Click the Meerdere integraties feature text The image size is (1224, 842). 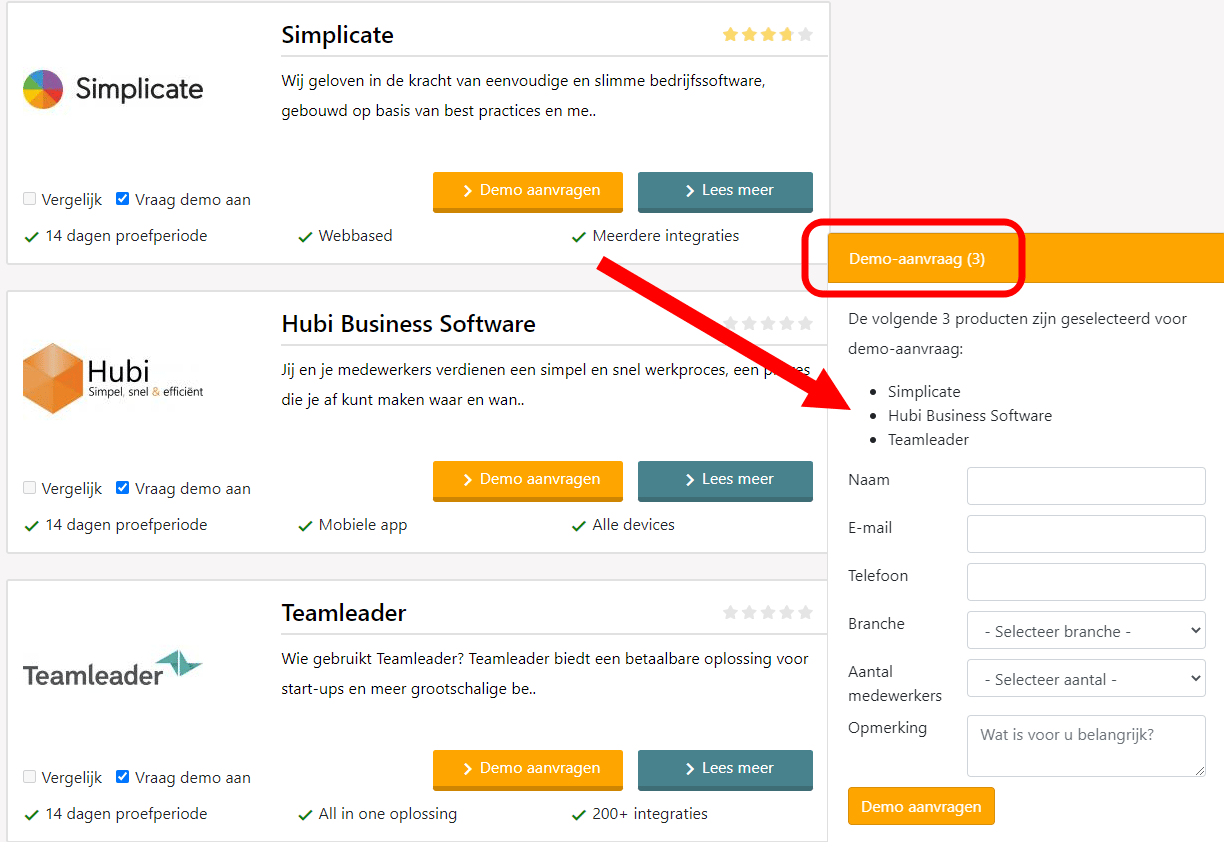(666, 236)
